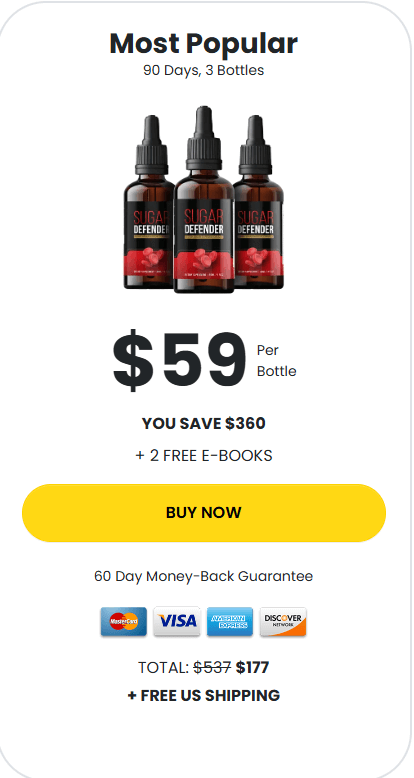
Task: Click the crossed-out $537 price
Action: click(x=212, y=668)
